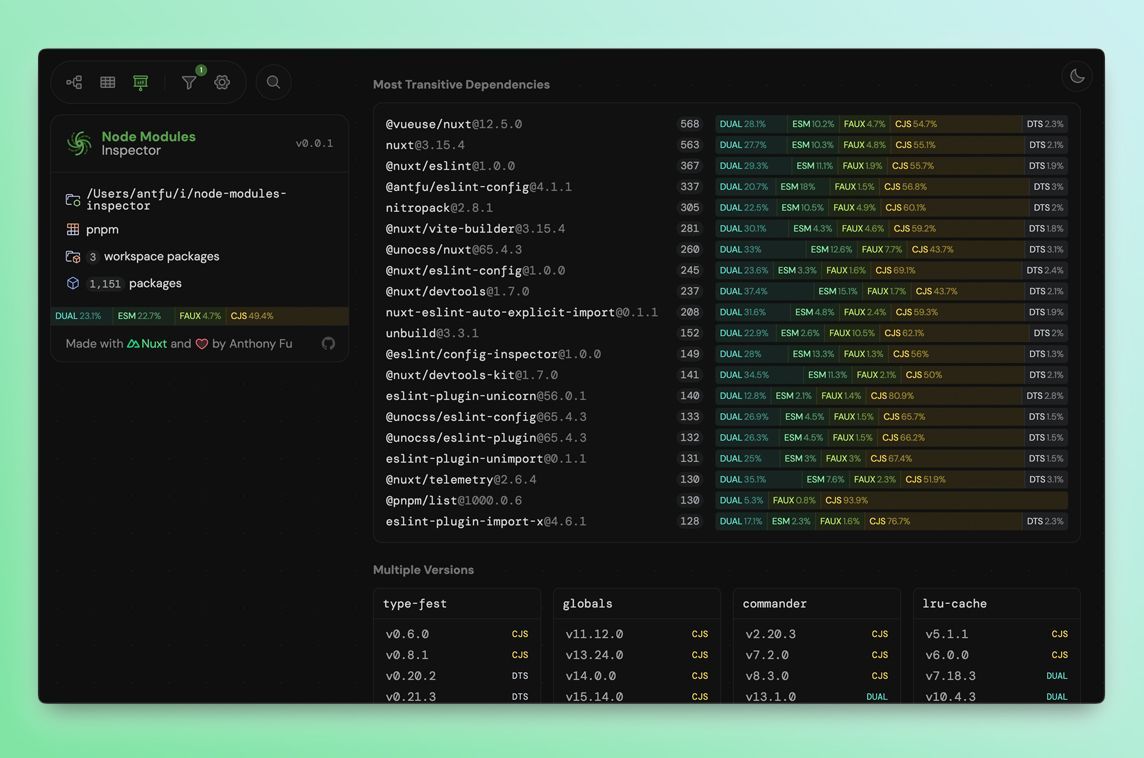Screen dimensions: 1144x758
Task: Follow the Nuxt link in footer
Action: [147, 344]
